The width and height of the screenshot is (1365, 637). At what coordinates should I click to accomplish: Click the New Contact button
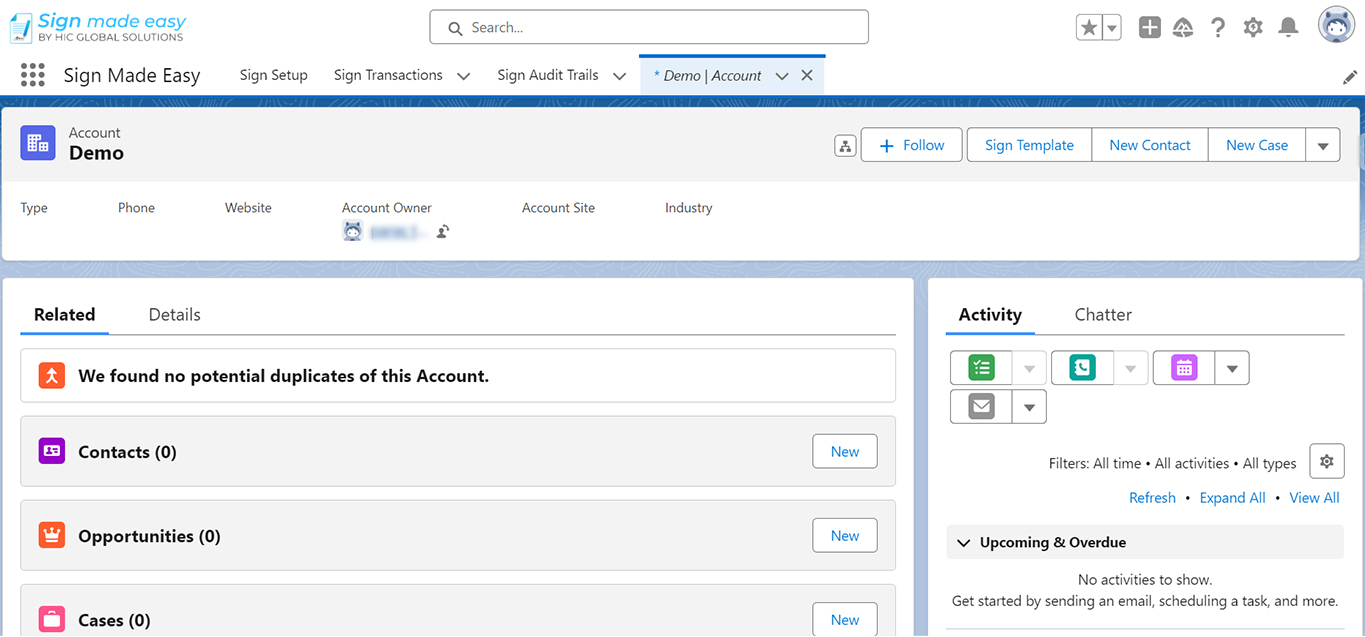(x=1150, y=145)
